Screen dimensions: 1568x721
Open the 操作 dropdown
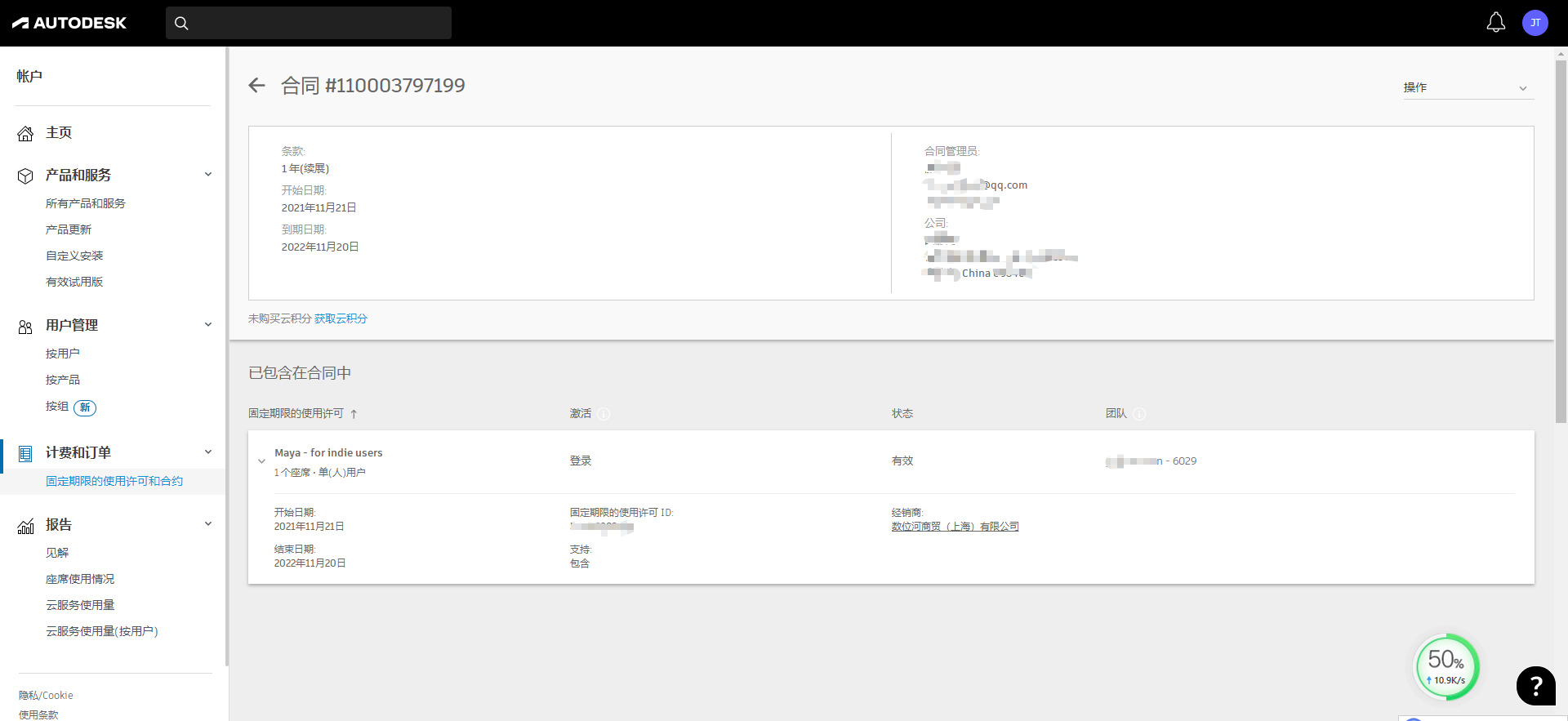coord(1468,87)
